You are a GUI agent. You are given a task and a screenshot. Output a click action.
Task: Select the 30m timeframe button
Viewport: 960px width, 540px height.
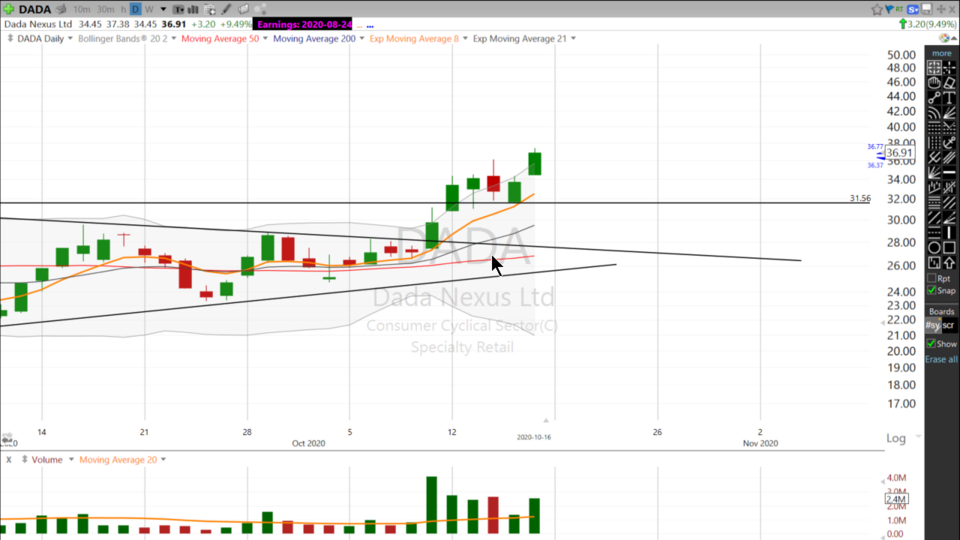[x=105, y=9]
